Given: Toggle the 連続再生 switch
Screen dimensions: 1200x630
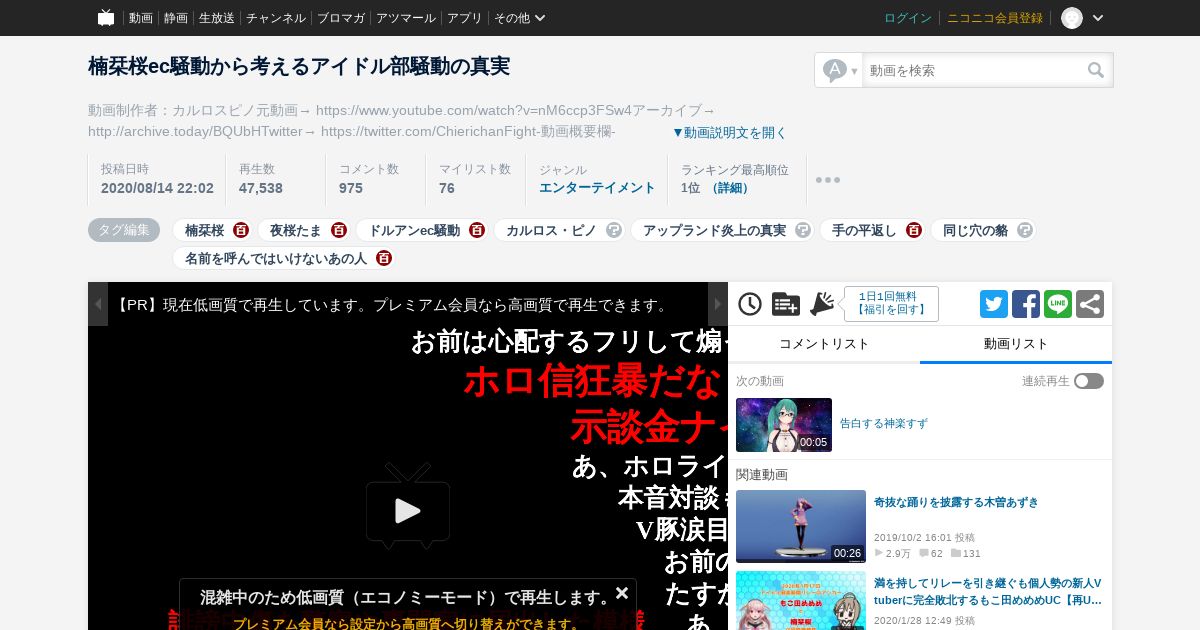Looking at the screenshot, I should point(1089,381).
